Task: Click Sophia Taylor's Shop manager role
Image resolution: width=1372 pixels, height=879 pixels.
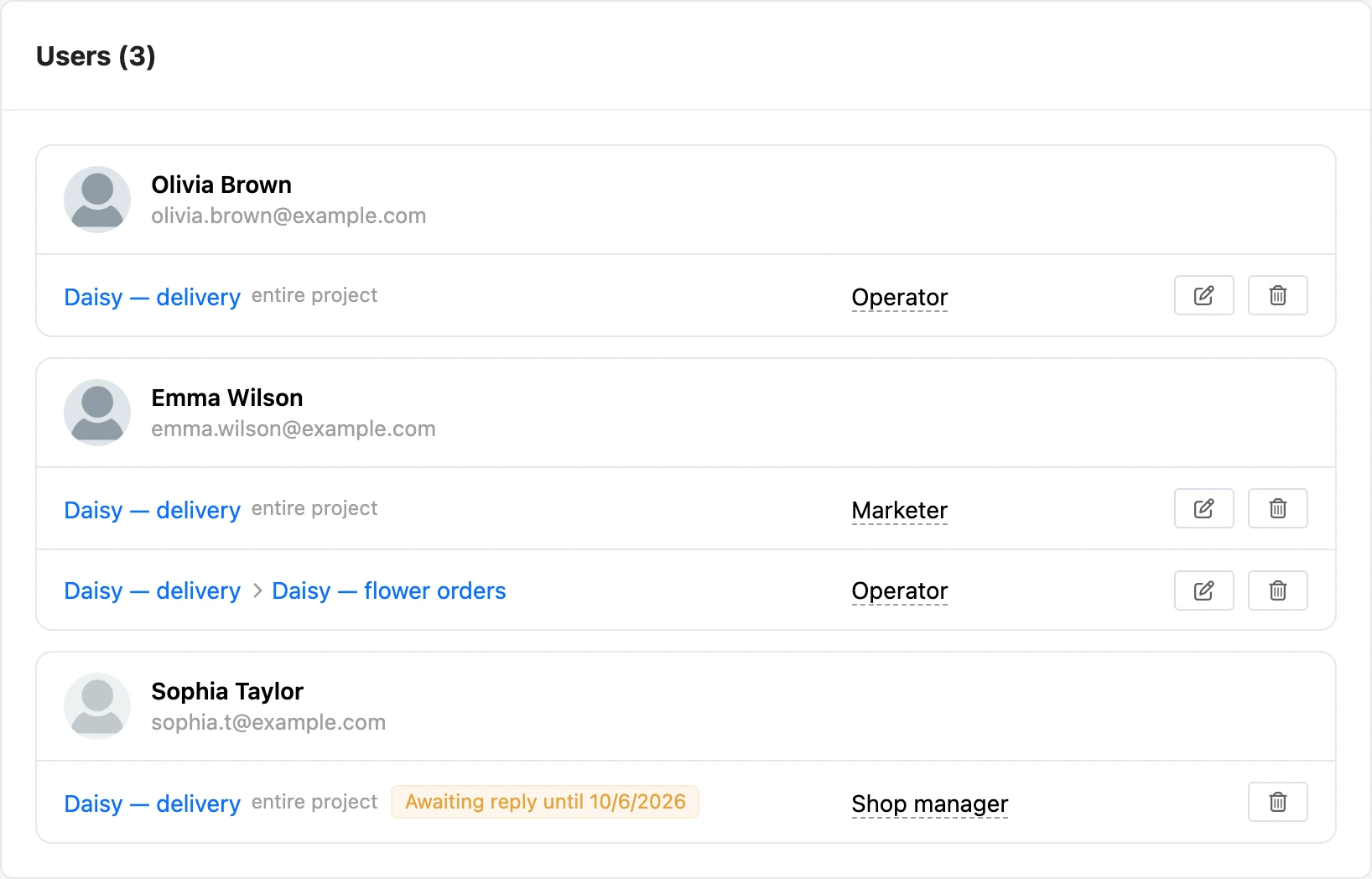Action: point(929,804)
